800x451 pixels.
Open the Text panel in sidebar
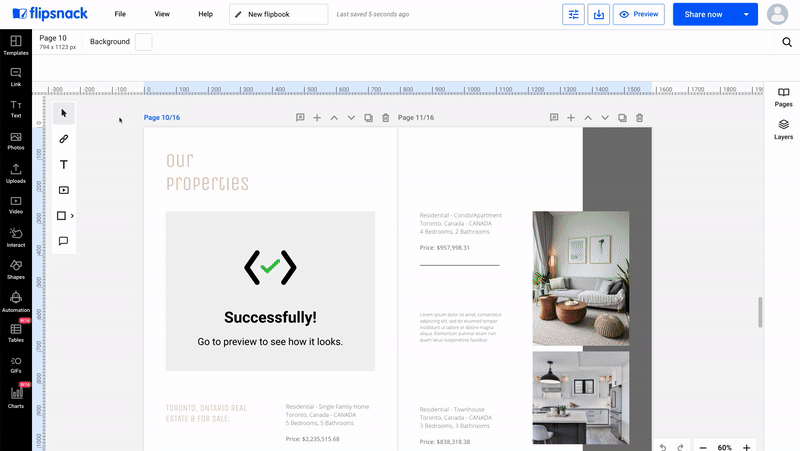coord(16,109)
